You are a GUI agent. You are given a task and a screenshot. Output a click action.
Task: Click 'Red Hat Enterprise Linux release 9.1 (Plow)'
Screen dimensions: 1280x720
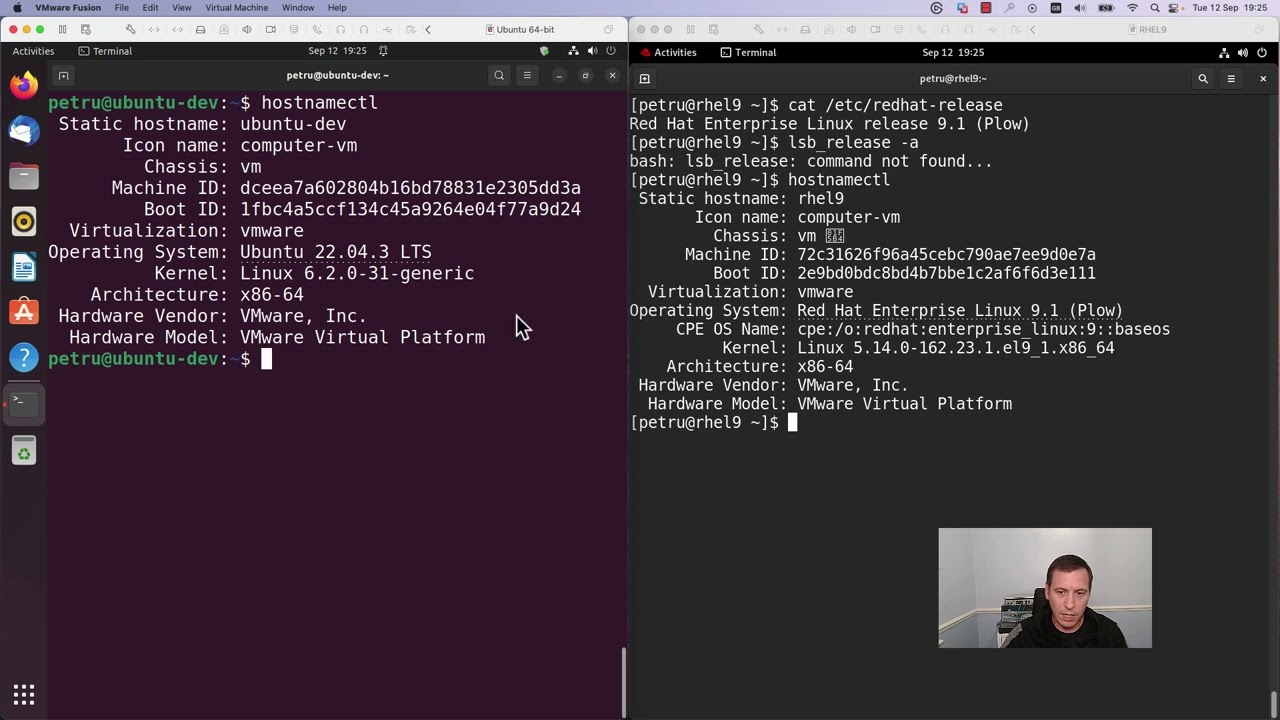(x=829, y=124)
